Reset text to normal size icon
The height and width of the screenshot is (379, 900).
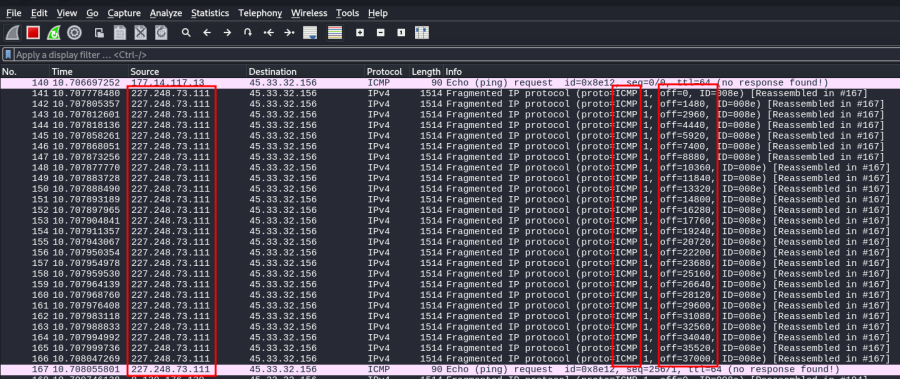click(x=401, y=33)
